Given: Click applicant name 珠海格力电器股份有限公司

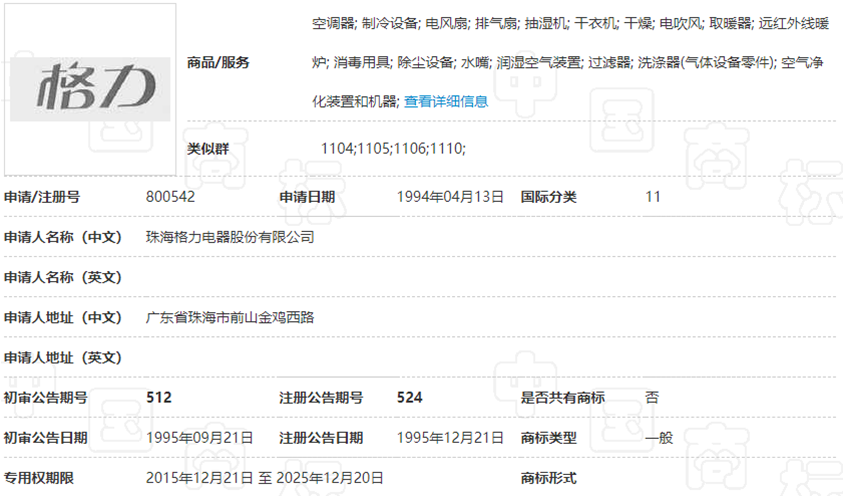Looking at the screenshot, I should click(x=230, y=237).
